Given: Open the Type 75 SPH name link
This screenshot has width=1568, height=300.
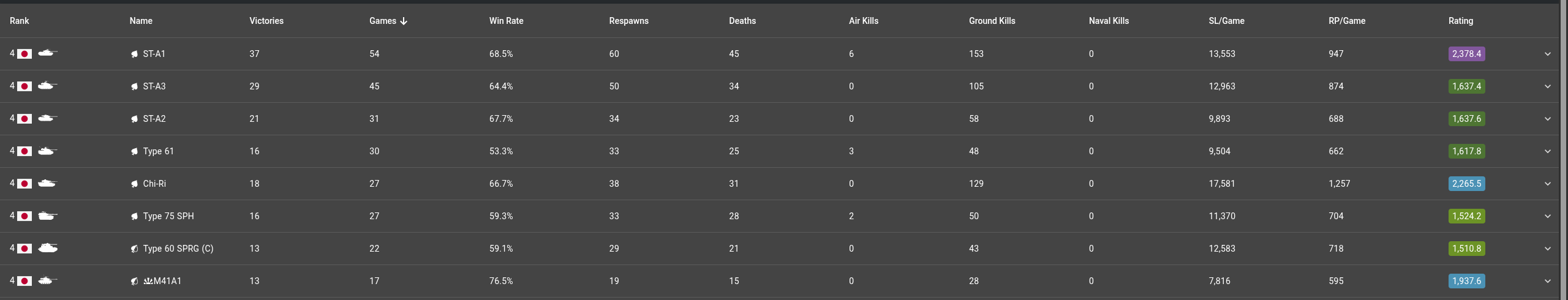Looking at the screenshot, I should click(168, 216).
